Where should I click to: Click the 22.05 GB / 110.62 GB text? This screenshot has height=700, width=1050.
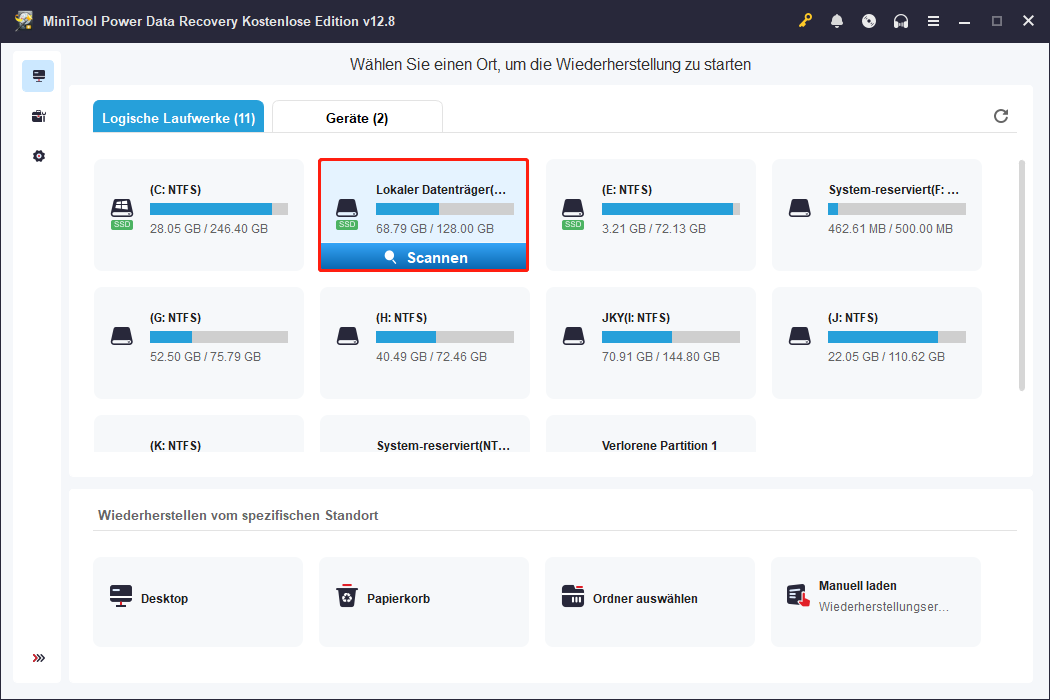tap(887, 357)
